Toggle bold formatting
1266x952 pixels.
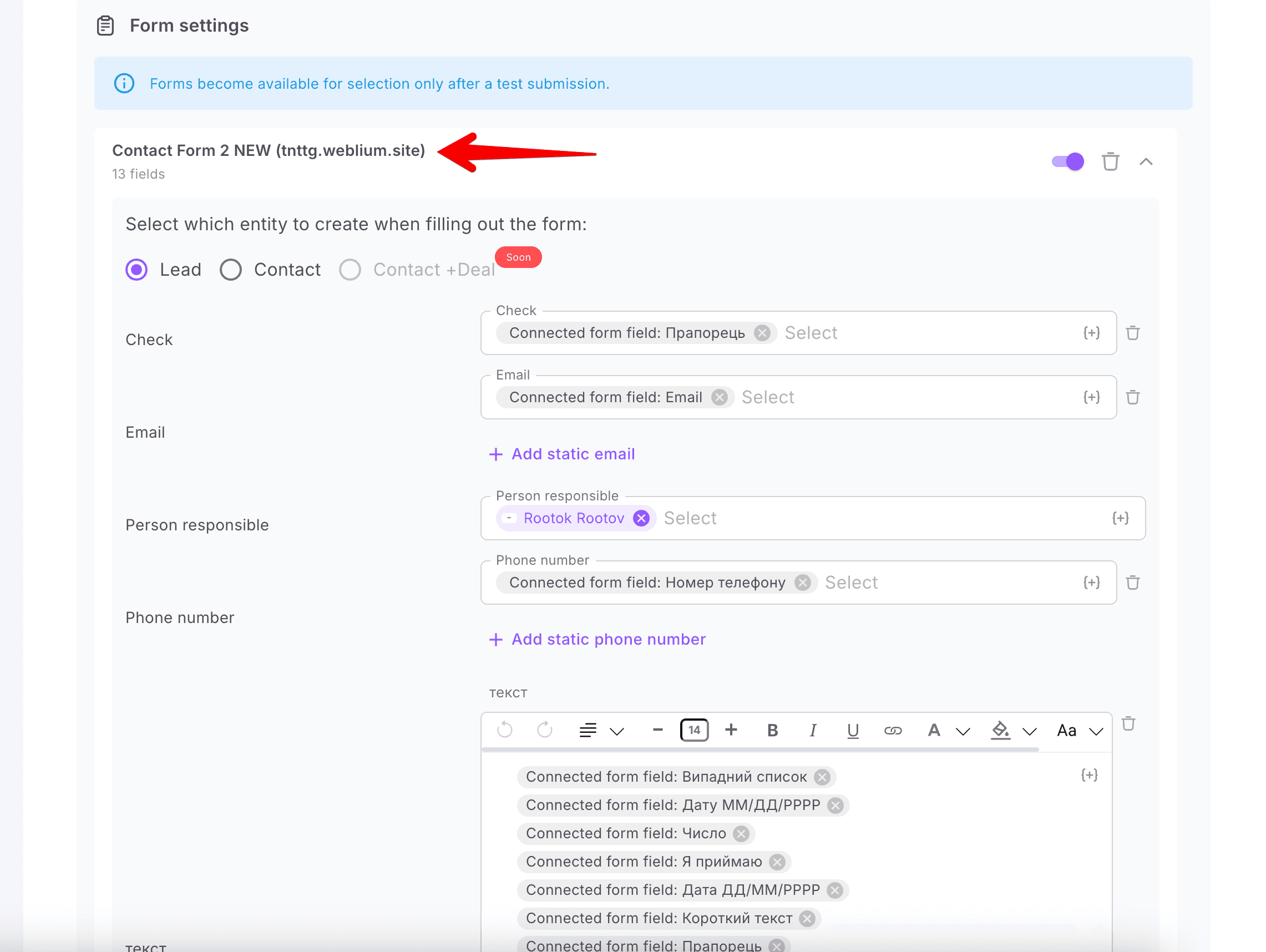pos(772,731)
